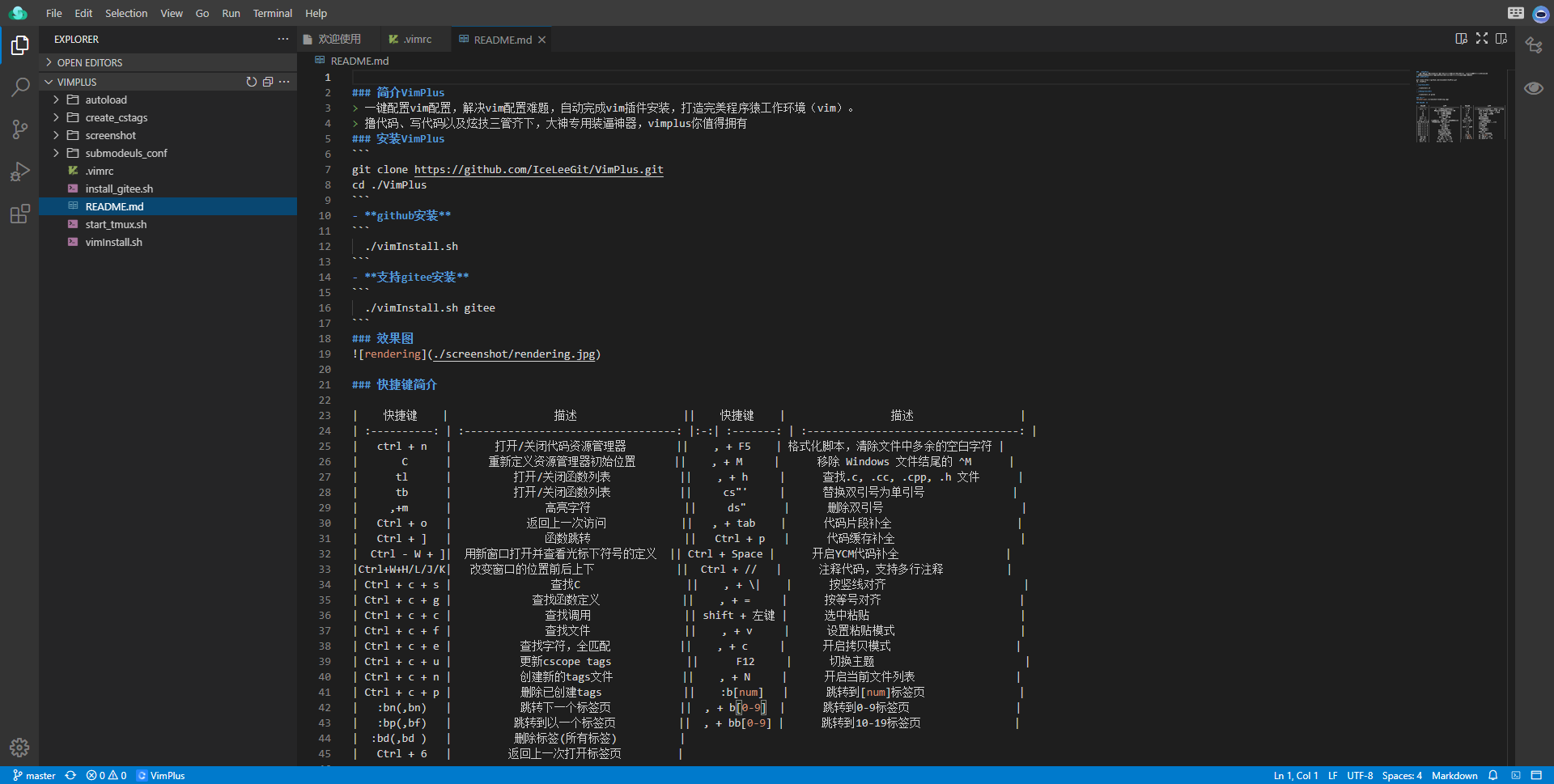Open notifications bell in status bar
1554x784 pixels.
click(1493, 775)
